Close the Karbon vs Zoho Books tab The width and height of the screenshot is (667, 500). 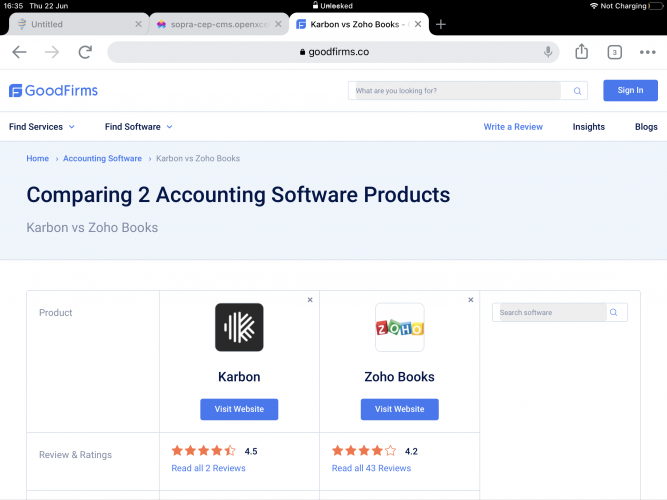(x=418, y=24)
